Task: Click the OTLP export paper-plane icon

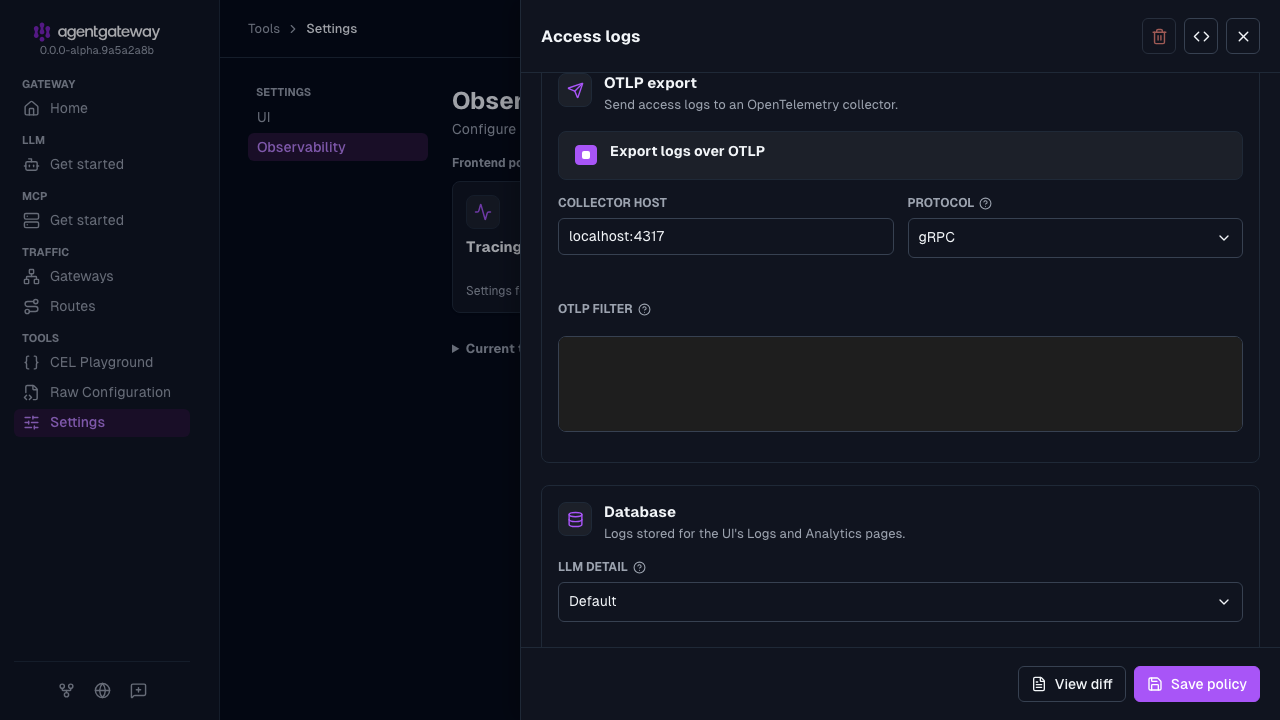Action: [x=575, y=90]
